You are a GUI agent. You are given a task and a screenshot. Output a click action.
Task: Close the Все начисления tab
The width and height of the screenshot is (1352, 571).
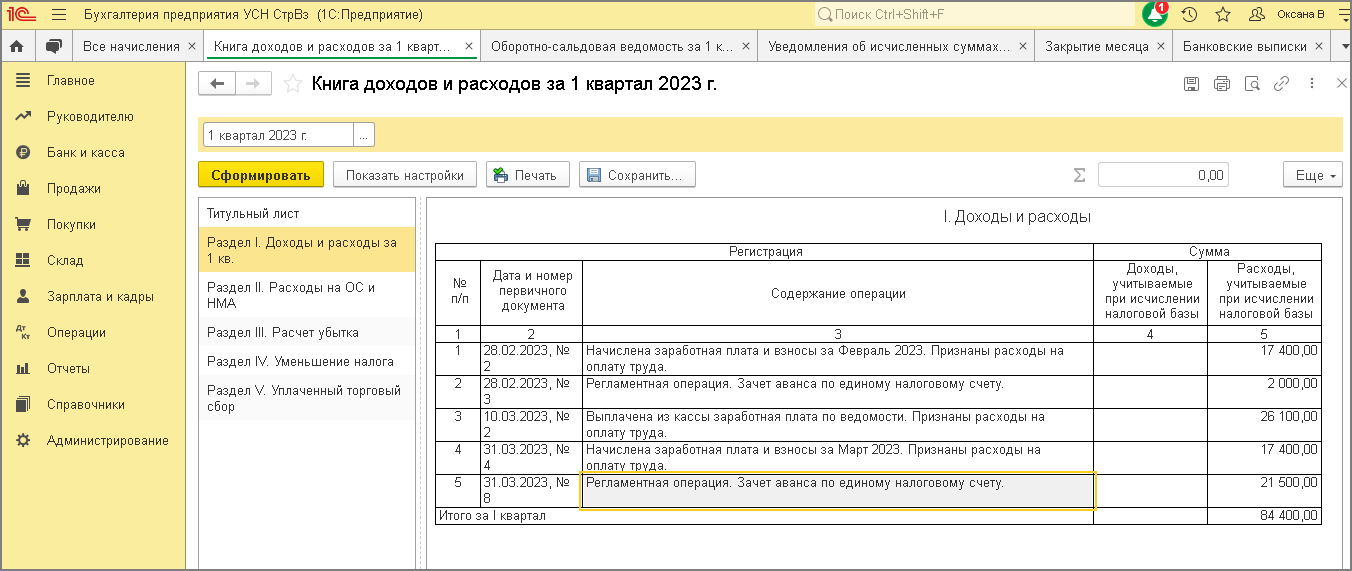pos(193,46)
